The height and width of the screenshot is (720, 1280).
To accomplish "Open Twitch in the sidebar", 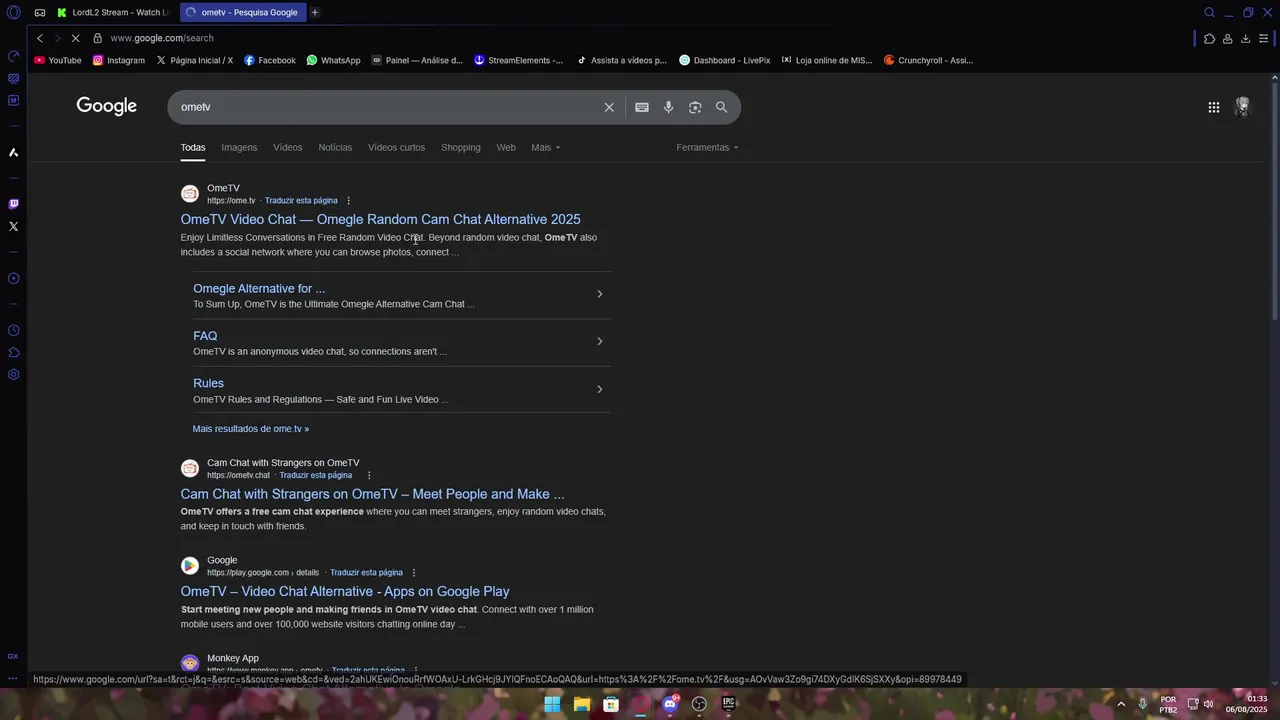I will click(x=13, y=204).
